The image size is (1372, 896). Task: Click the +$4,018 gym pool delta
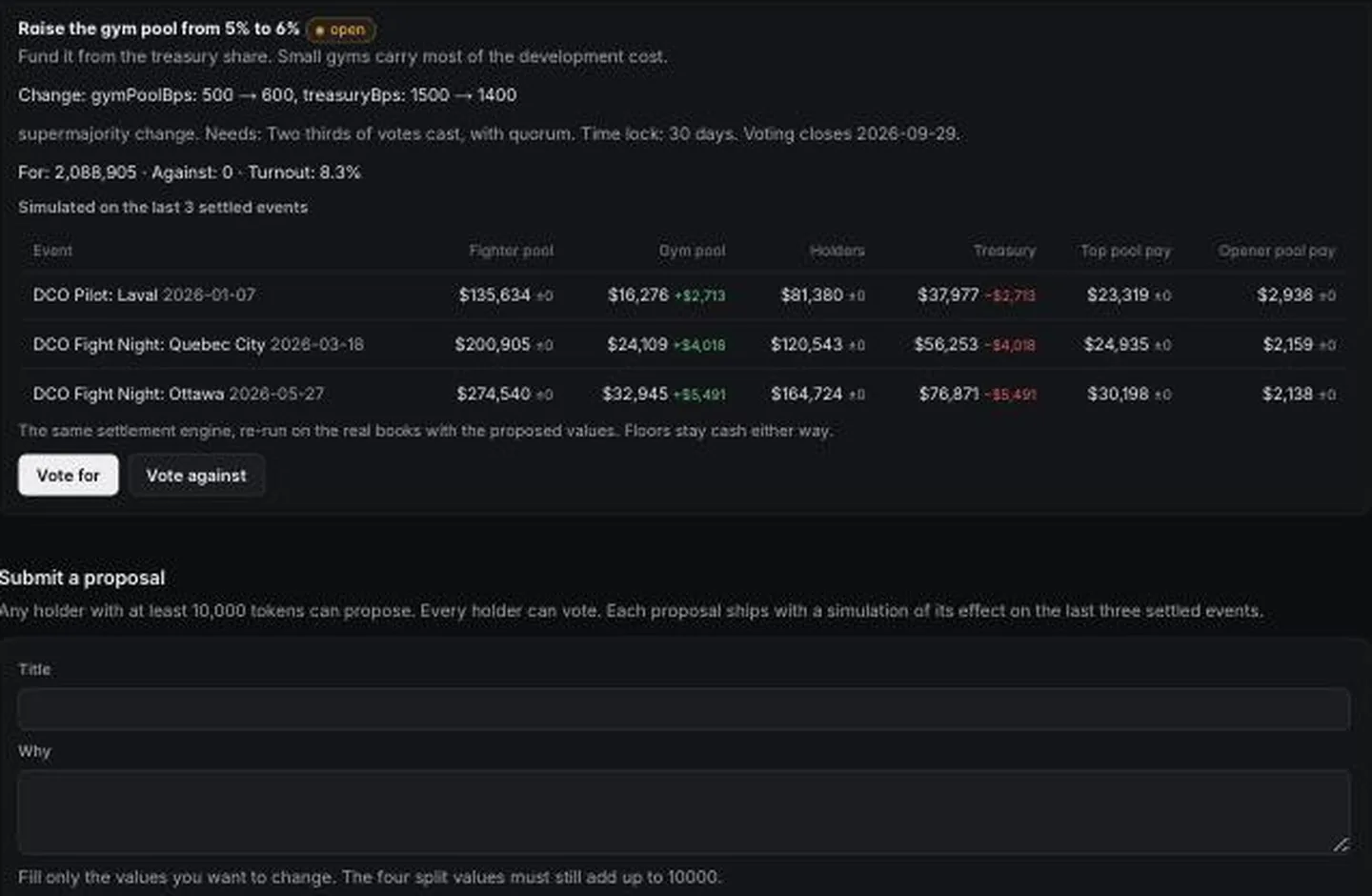[x=699, y=345]
